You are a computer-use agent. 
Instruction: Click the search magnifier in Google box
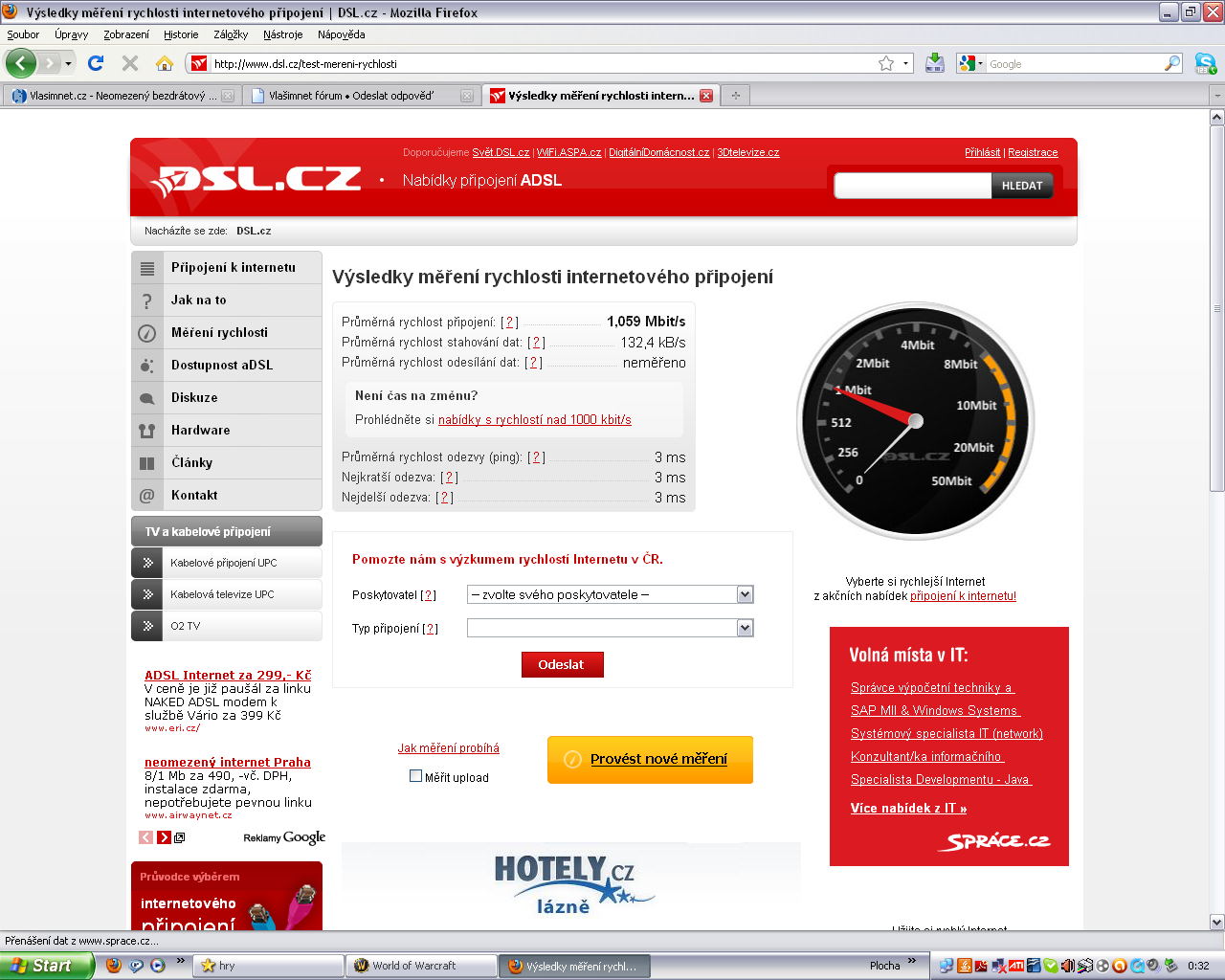pyautogui.click(x=1172, y=63)
